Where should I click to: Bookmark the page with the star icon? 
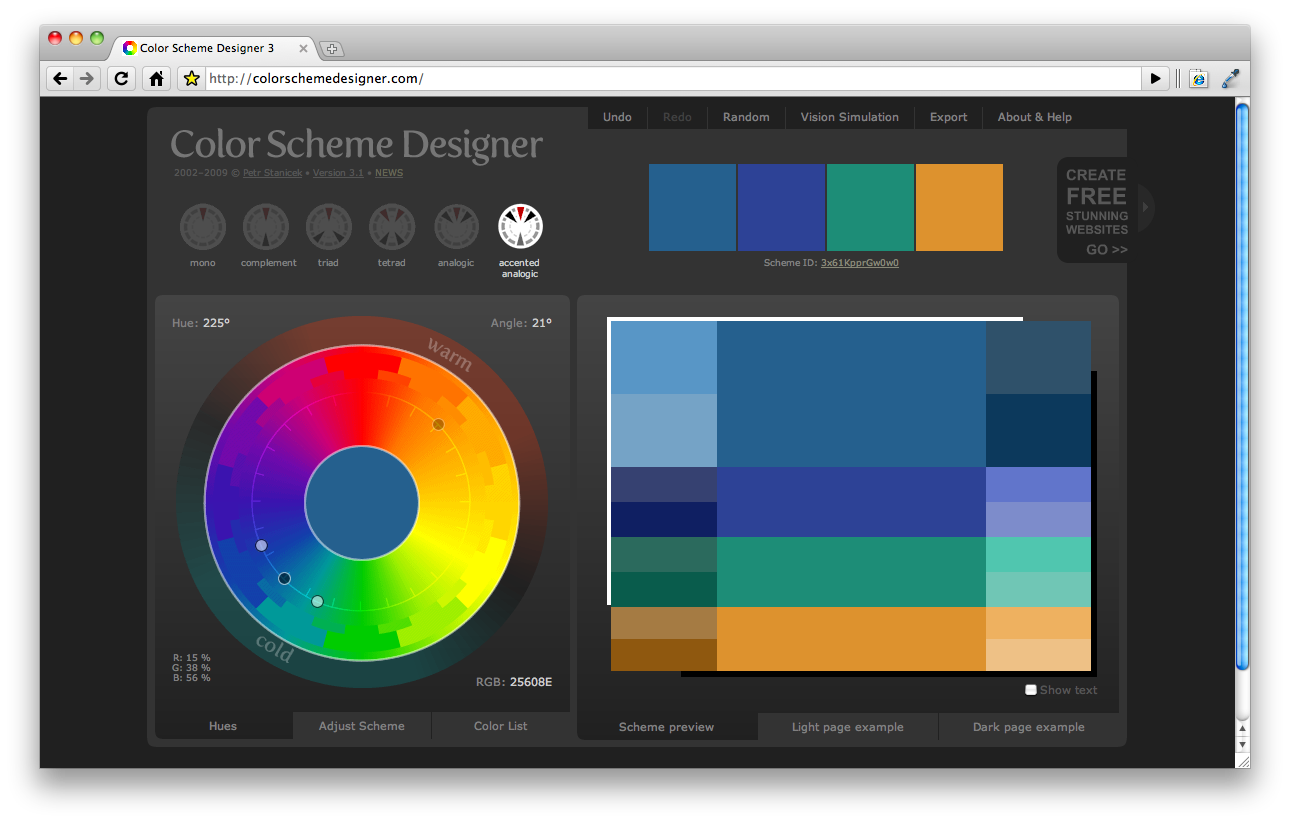pyautogui.click(x=191, y=78)
